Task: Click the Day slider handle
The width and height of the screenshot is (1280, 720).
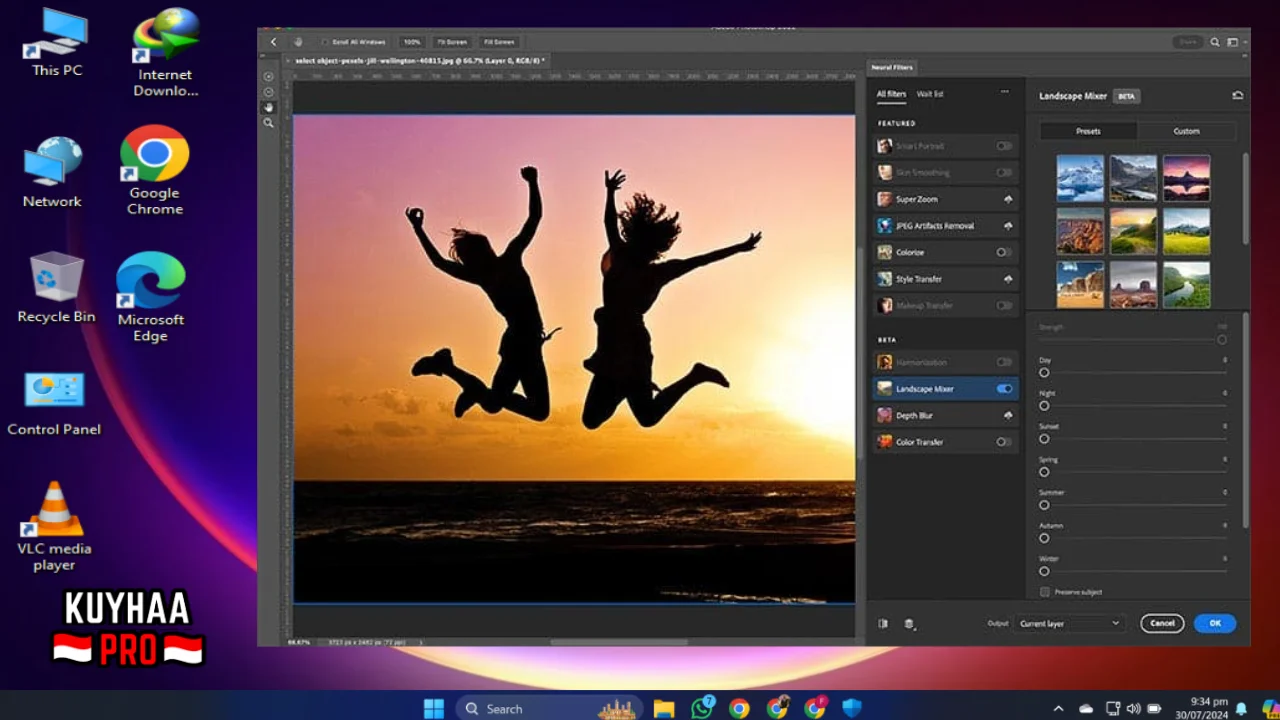Action: coord(1044,372)
